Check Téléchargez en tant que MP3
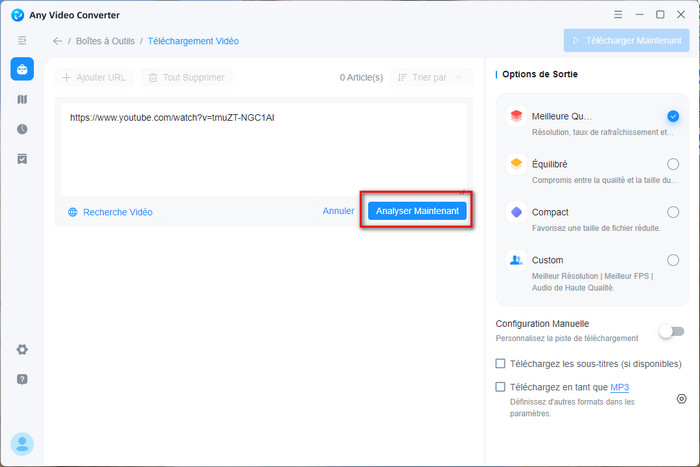This screenshot has width=700, height=467. click(x=501, y=387)
